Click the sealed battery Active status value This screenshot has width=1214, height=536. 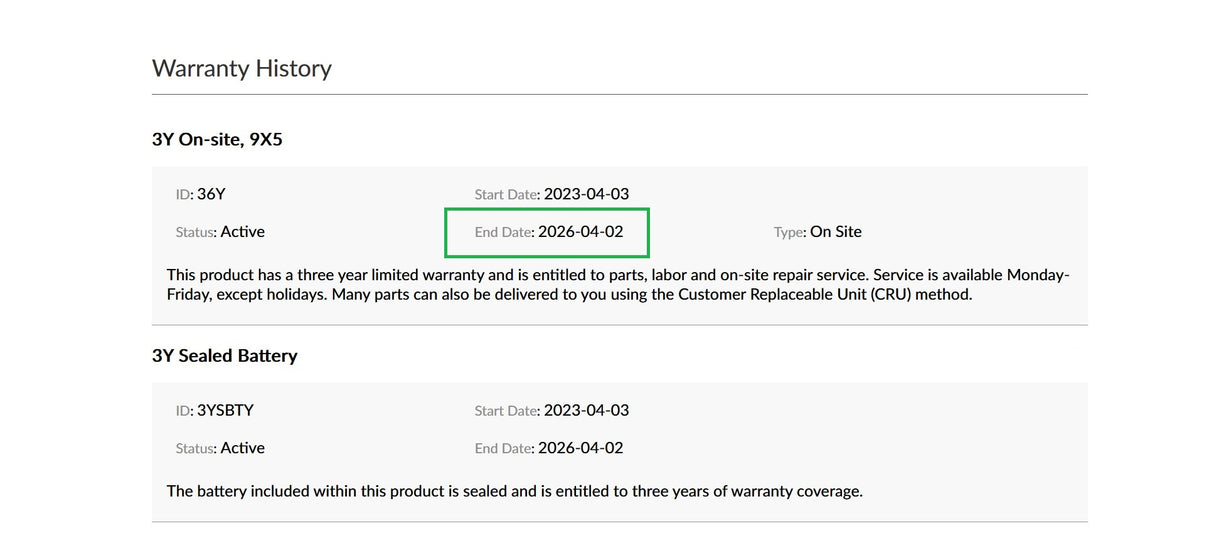click(x=242, y=448)
